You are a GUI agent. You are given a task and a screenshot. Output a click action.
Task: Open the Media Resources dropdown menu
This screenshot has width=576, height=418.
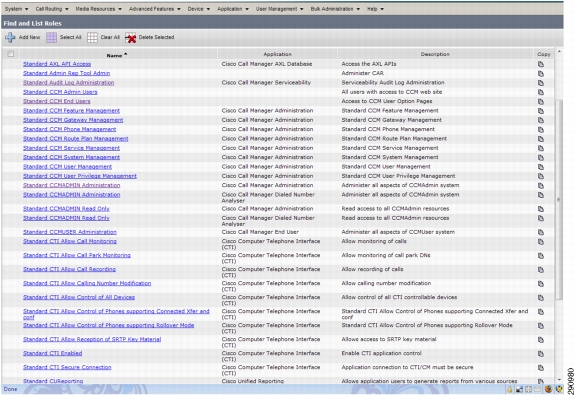(98, 9)
